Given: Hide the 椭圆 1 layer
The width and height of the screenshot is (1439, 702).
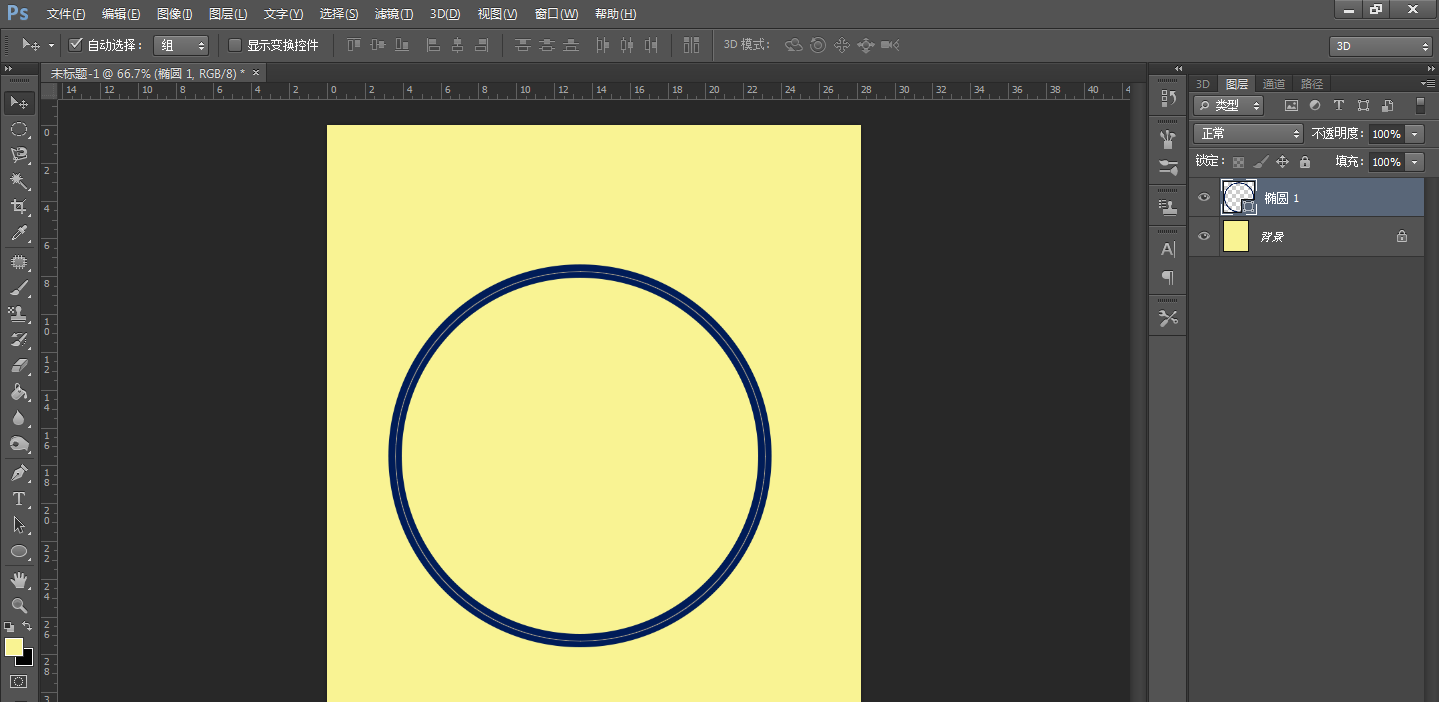Looking at the screenshot, I should click(1204, 197).
